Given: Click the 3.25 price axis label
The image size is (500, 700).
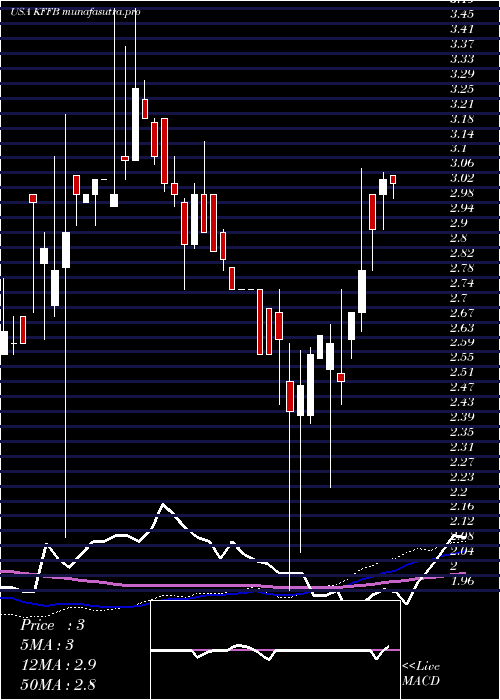Looking at the screenshot, I should point(462,89).
